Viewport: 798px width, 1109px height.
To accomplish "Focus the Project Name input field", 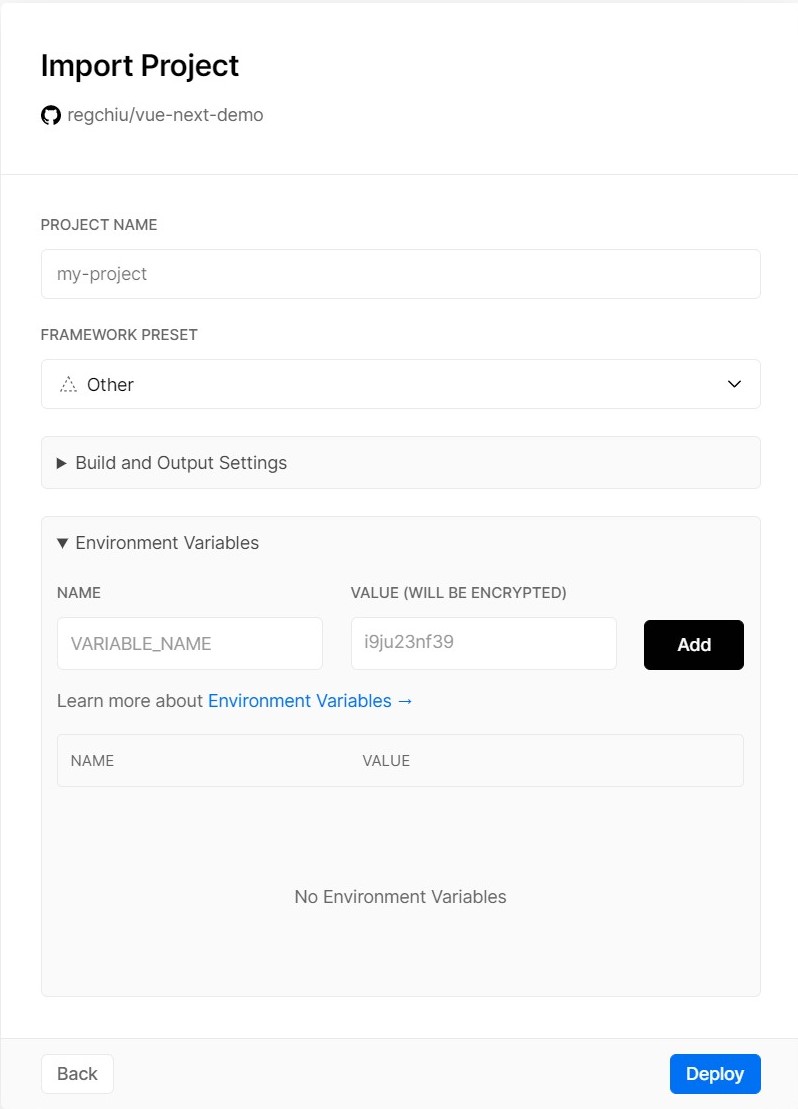I will 400,274.
